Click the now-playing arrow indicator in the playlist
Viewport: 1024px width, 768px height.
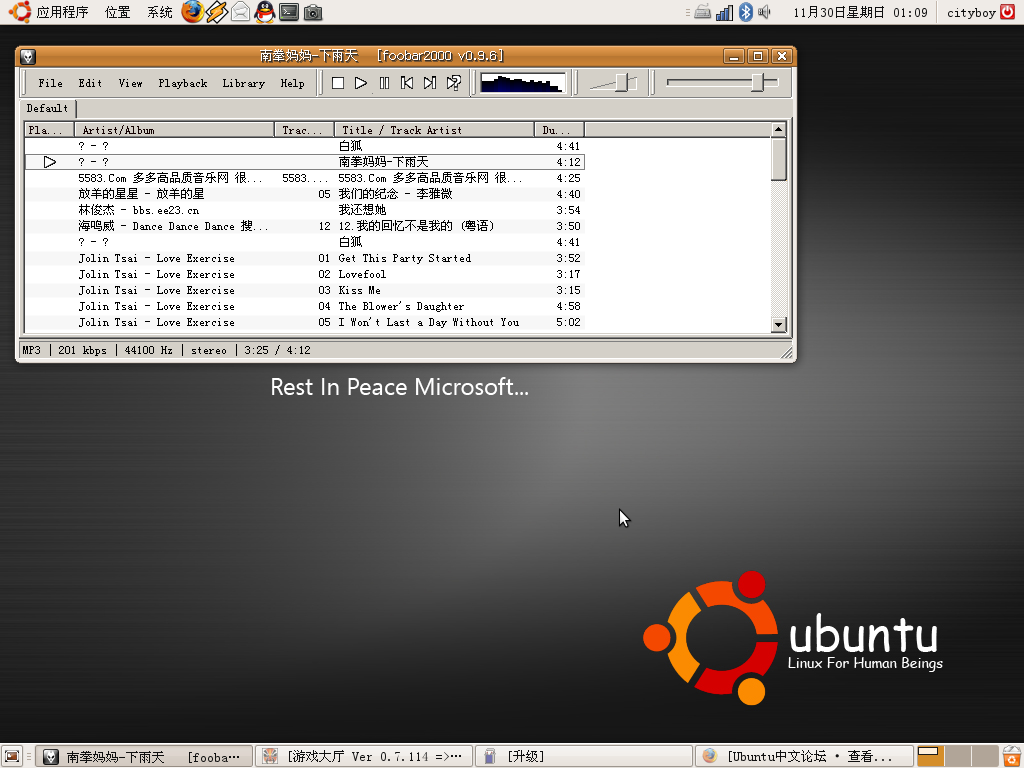pos(50,162)
